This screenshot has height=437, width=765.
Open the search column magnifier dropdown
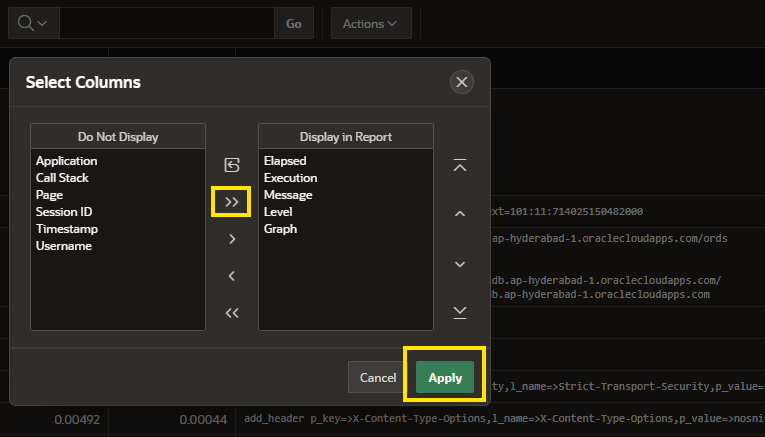pyautogui.click(x=34, y=23)
